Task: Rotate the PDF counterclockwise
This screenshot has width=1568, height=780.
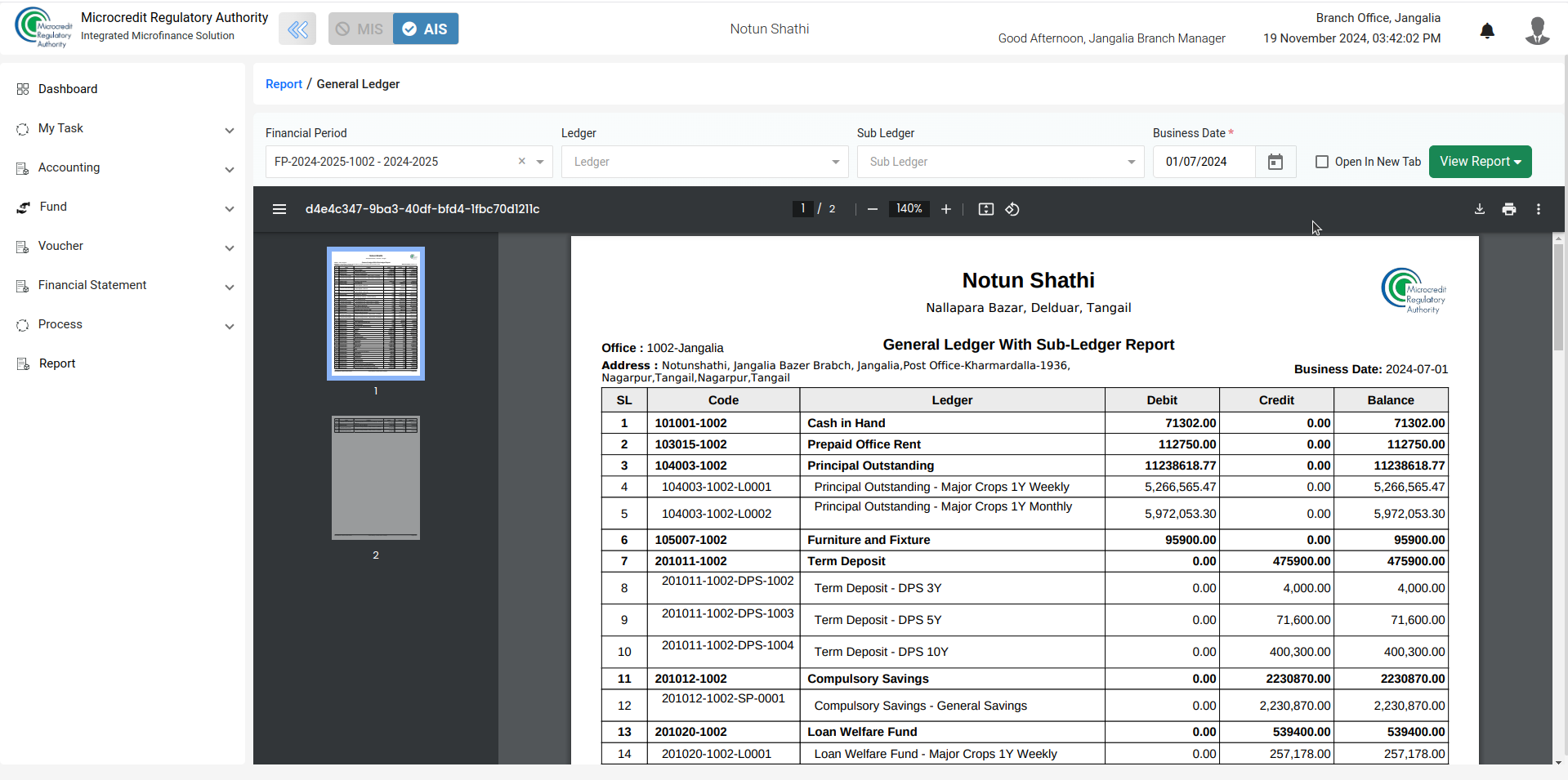Action: 1012,209
